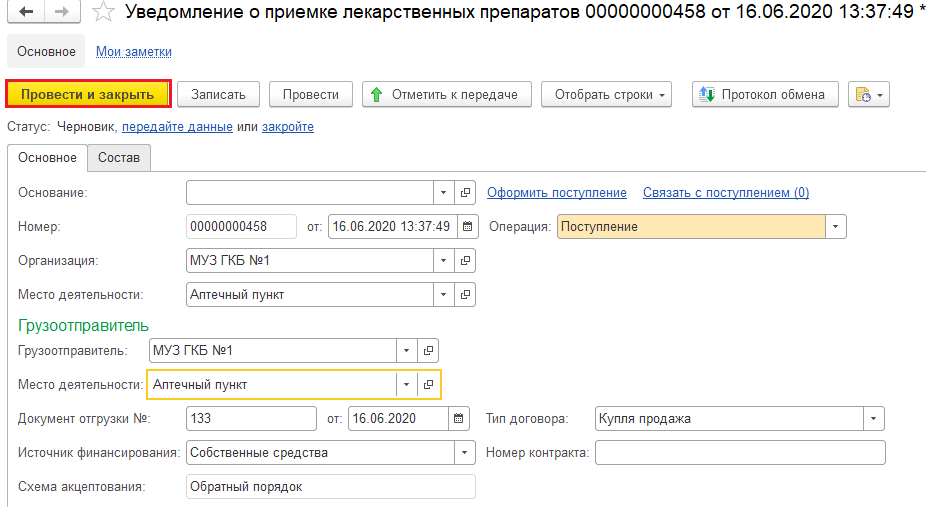Expand the Операция dropdown
Viewport: 926px width, 507px height.
[836, 227]
